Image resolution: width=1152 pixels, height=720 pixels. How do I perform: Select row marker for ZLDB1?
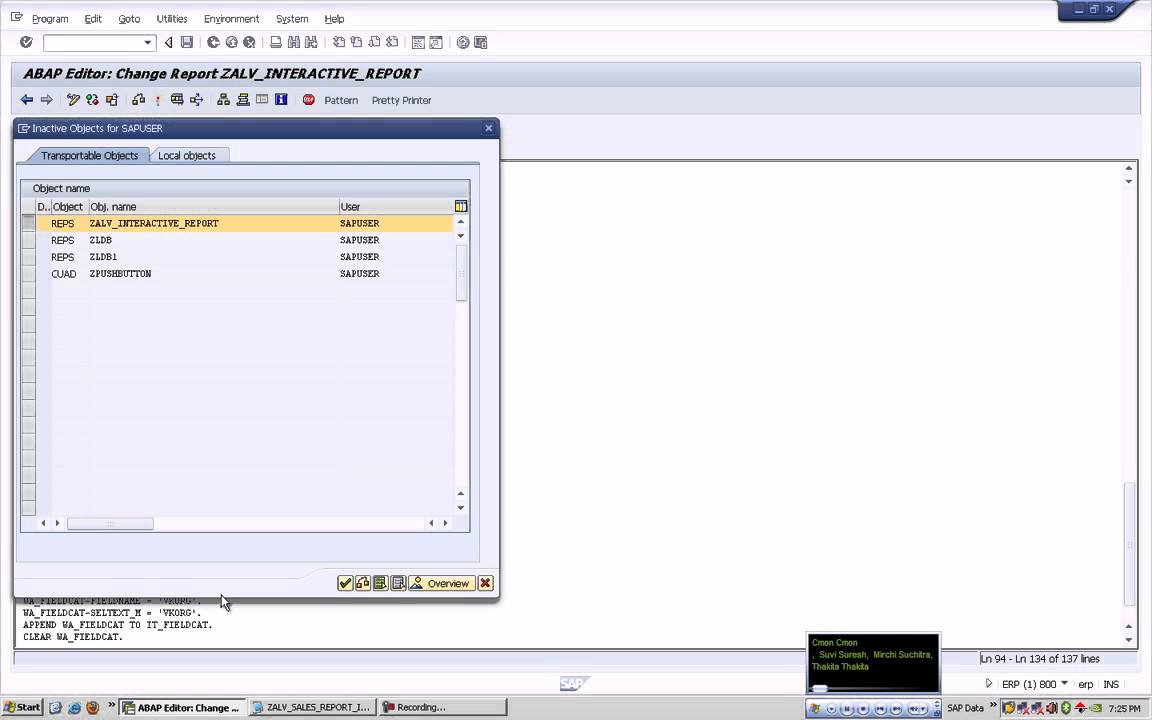click(29, 257)
